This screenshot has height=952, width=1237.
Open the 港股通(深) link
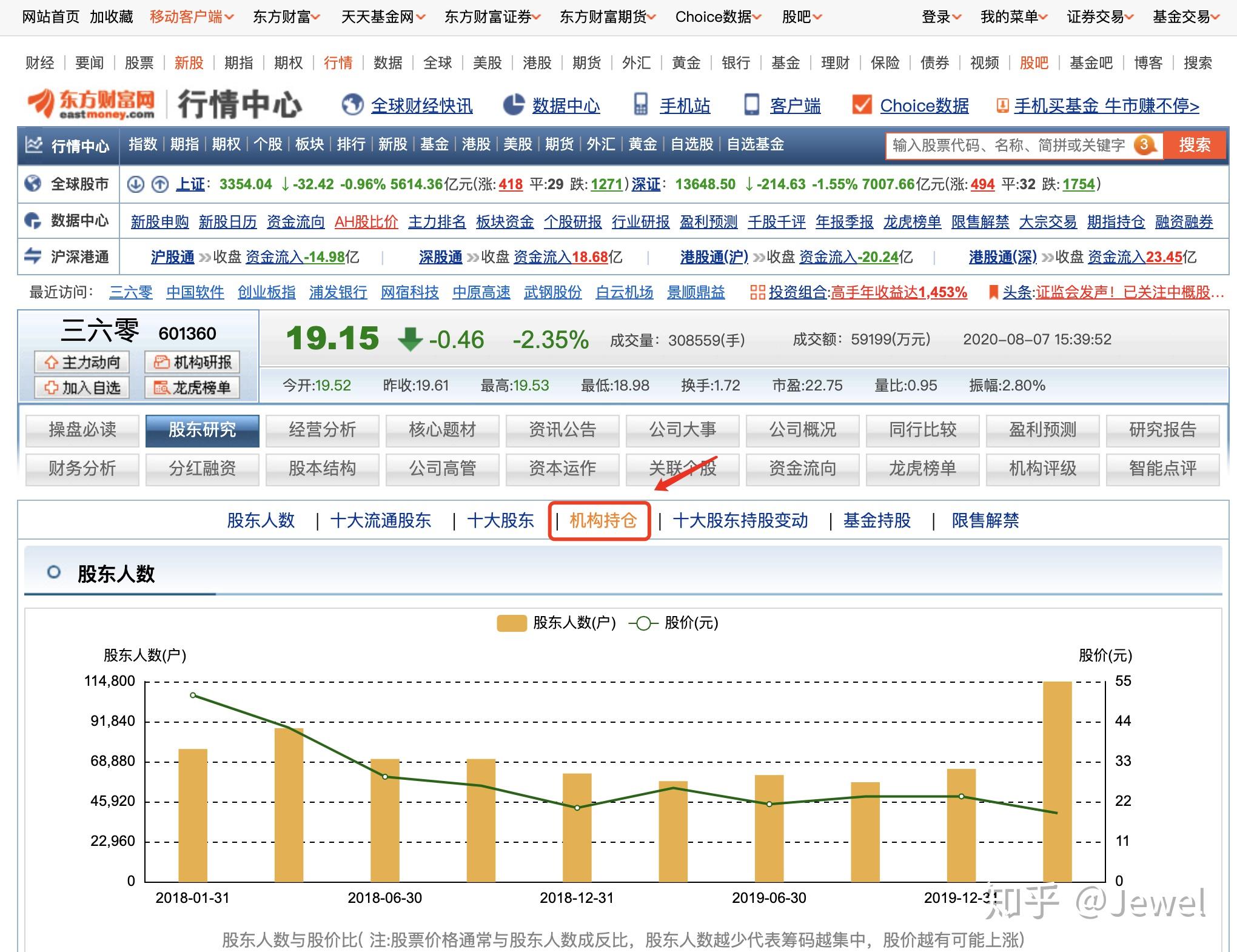pos(1003,257)
